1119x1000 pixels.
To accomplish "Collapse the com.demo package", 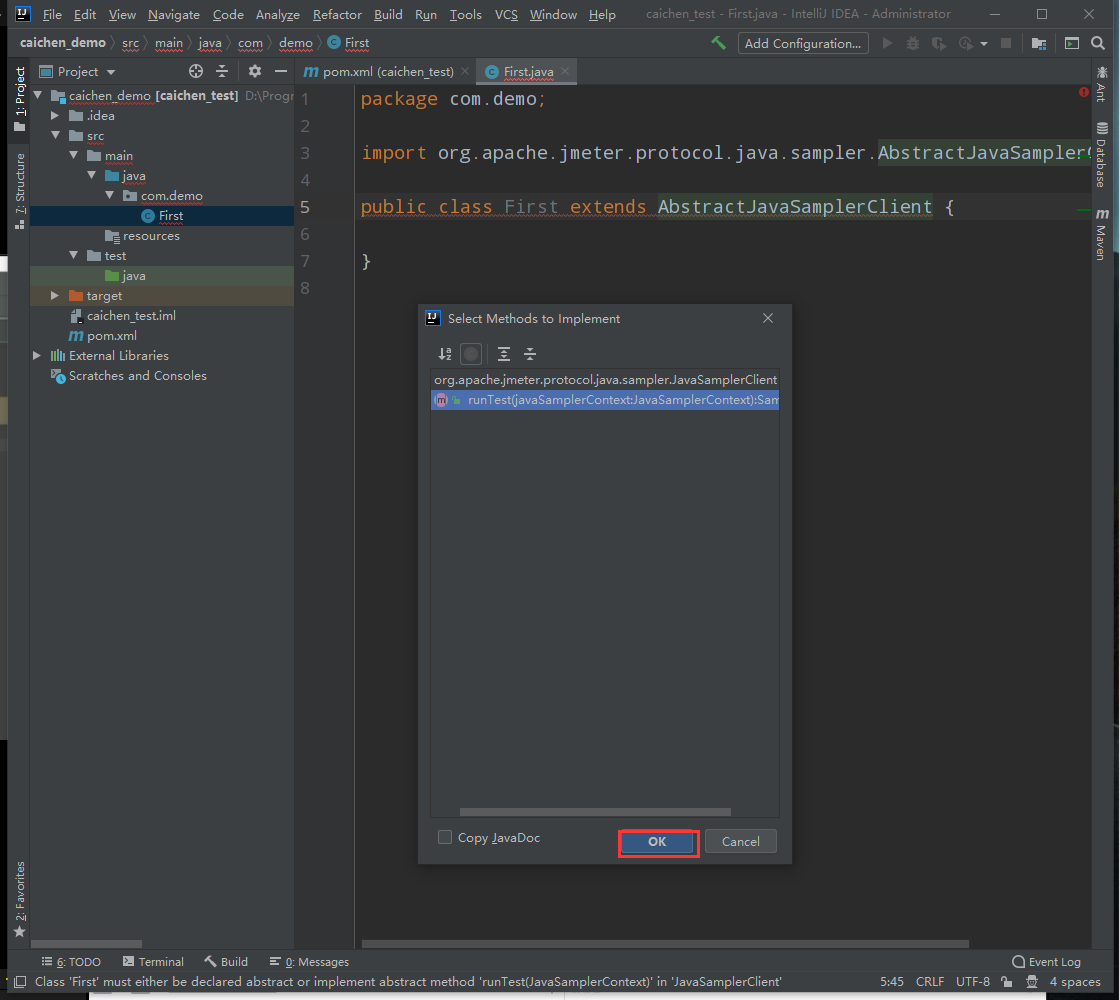I will point(109,195).
